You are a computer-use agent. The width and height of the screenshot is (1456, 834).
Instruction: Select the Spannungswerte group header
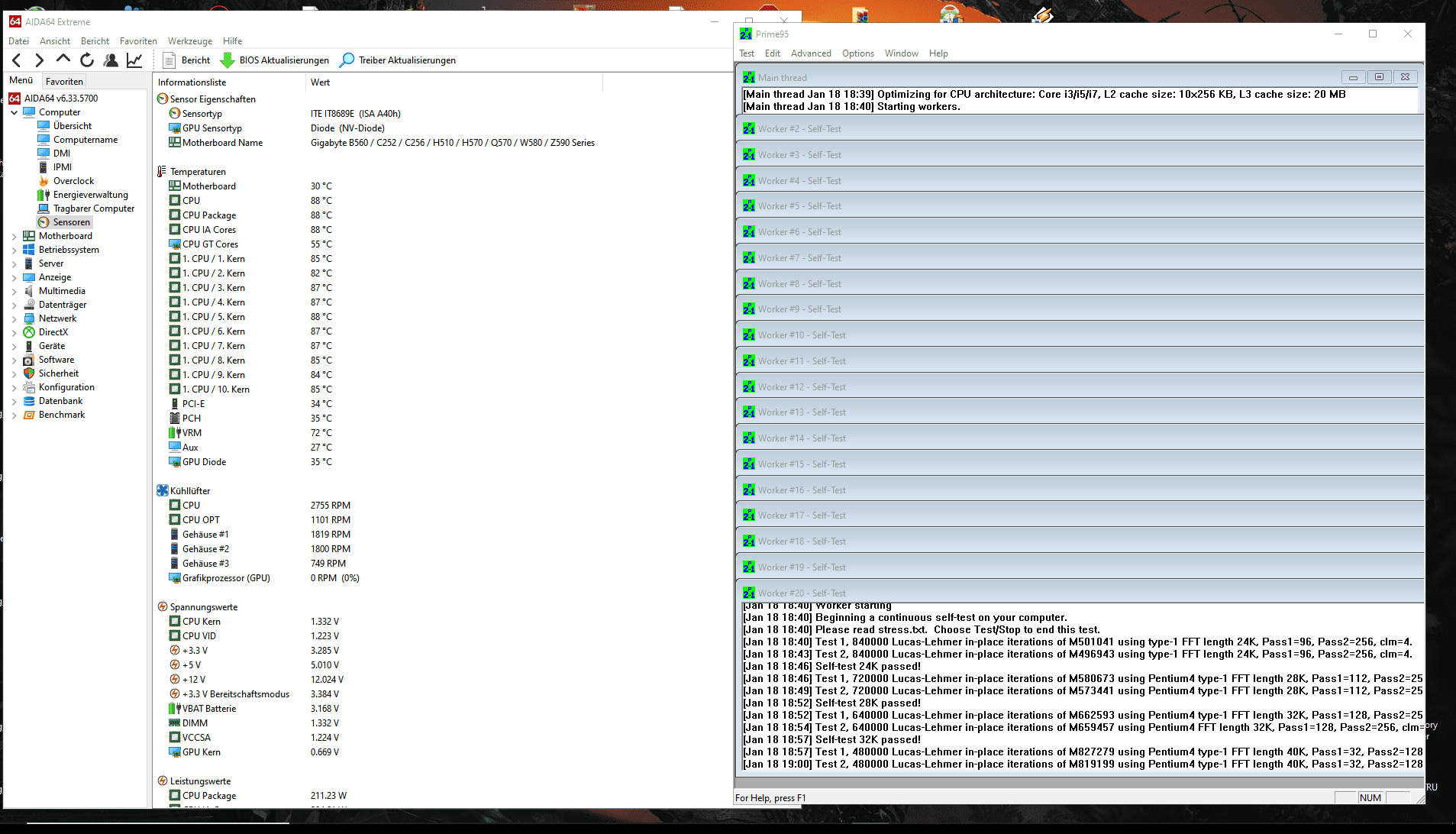tap(198, 607)
